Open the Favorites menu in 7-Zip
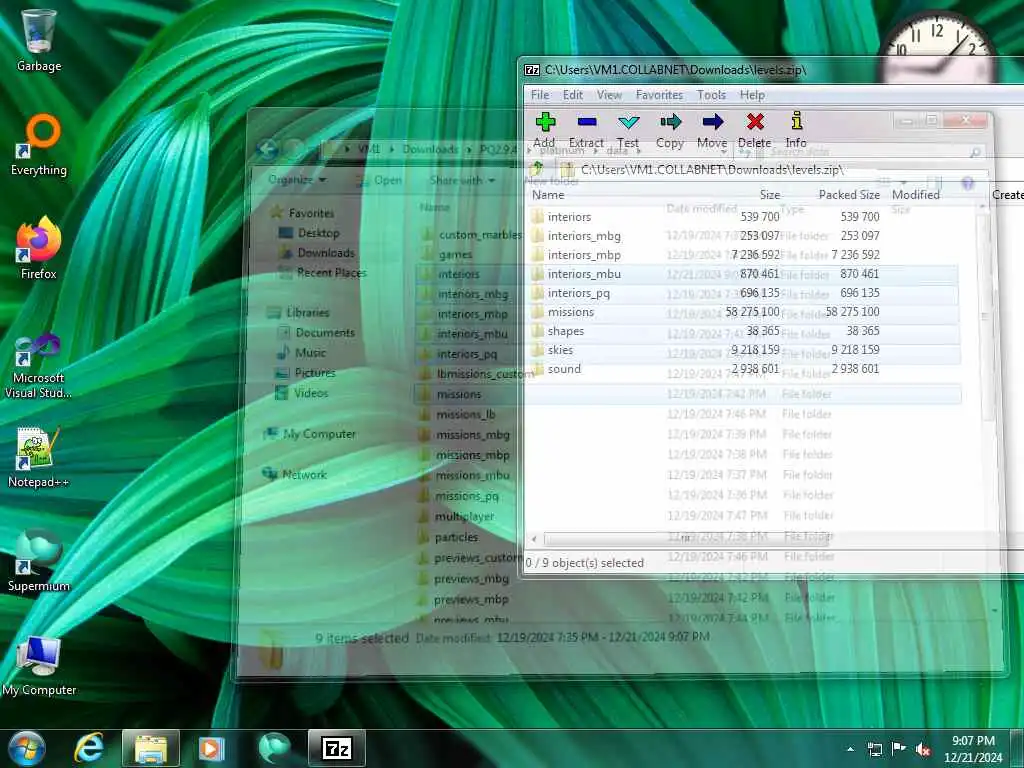1024x768 pixels. [x=659, y=95]
